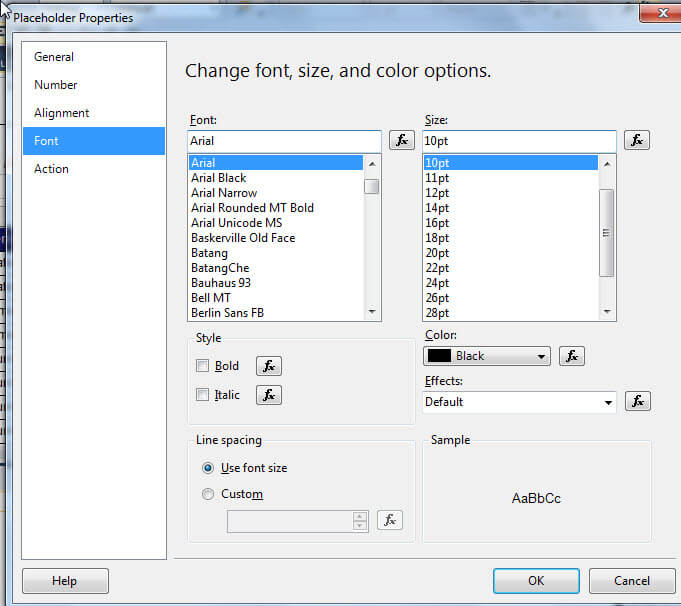Open expression editor for Color

click(x=571, y=356)
